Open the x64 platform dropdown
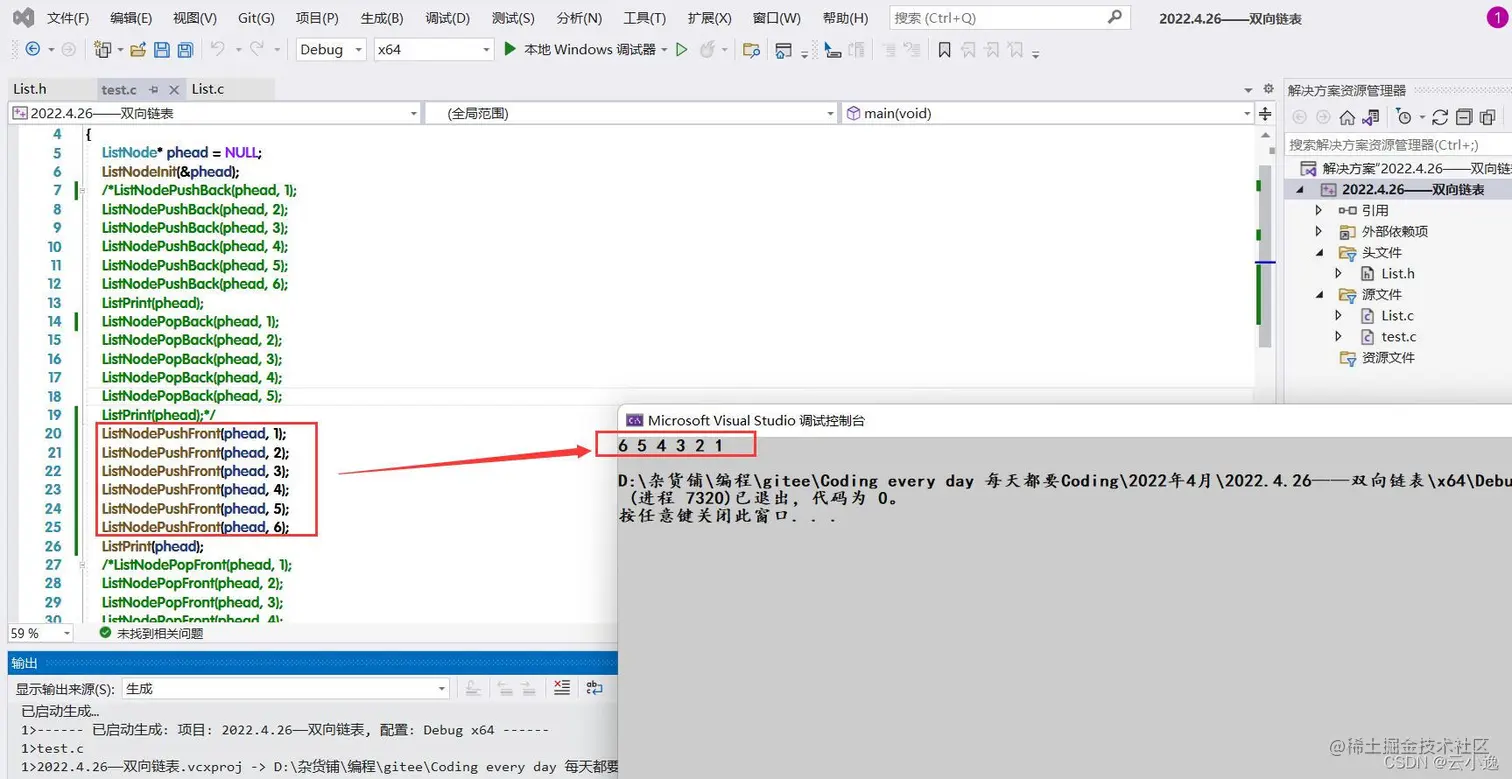This screenshot has height=779, width=1512. click(x=434, y=49)
